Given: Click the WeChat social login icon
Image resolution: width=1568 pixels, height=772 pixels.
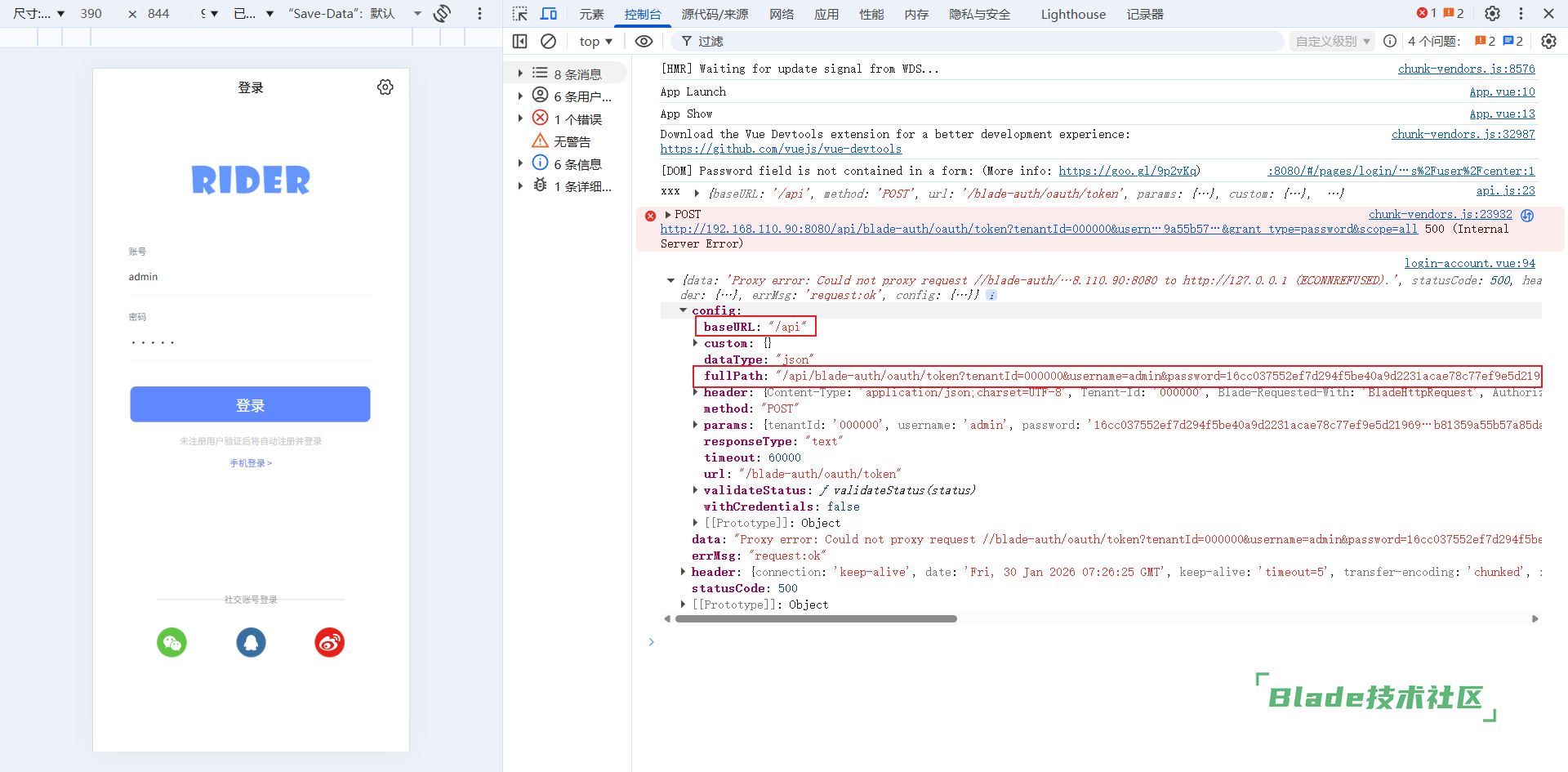Looking at the screenshot, I should pos(171,643).
